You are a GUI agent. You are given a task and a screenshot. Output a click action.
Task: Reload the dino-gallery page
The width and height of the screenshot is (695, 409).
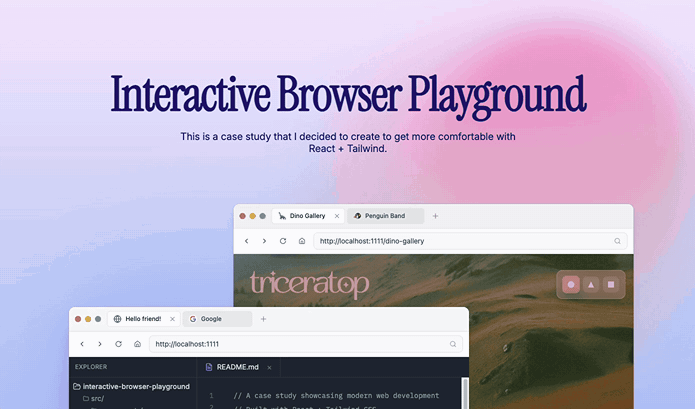[283, 241]
